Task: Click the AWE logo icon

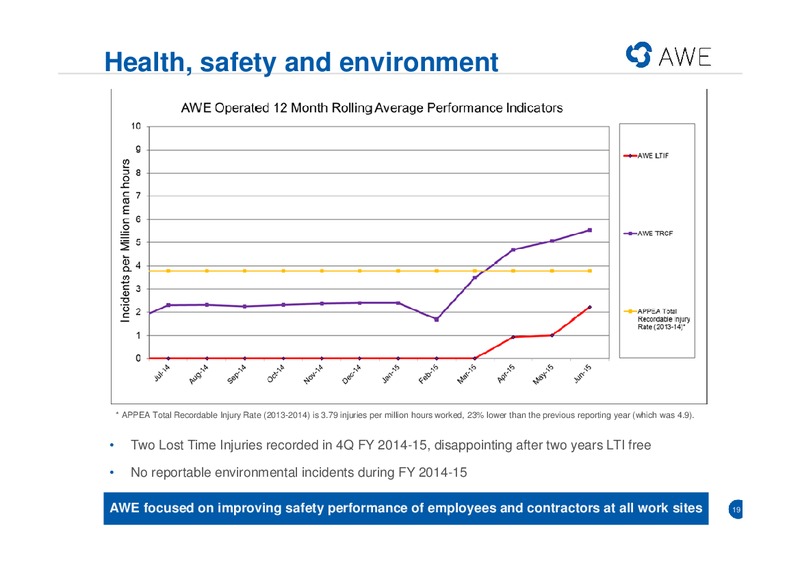Action: 638,55
